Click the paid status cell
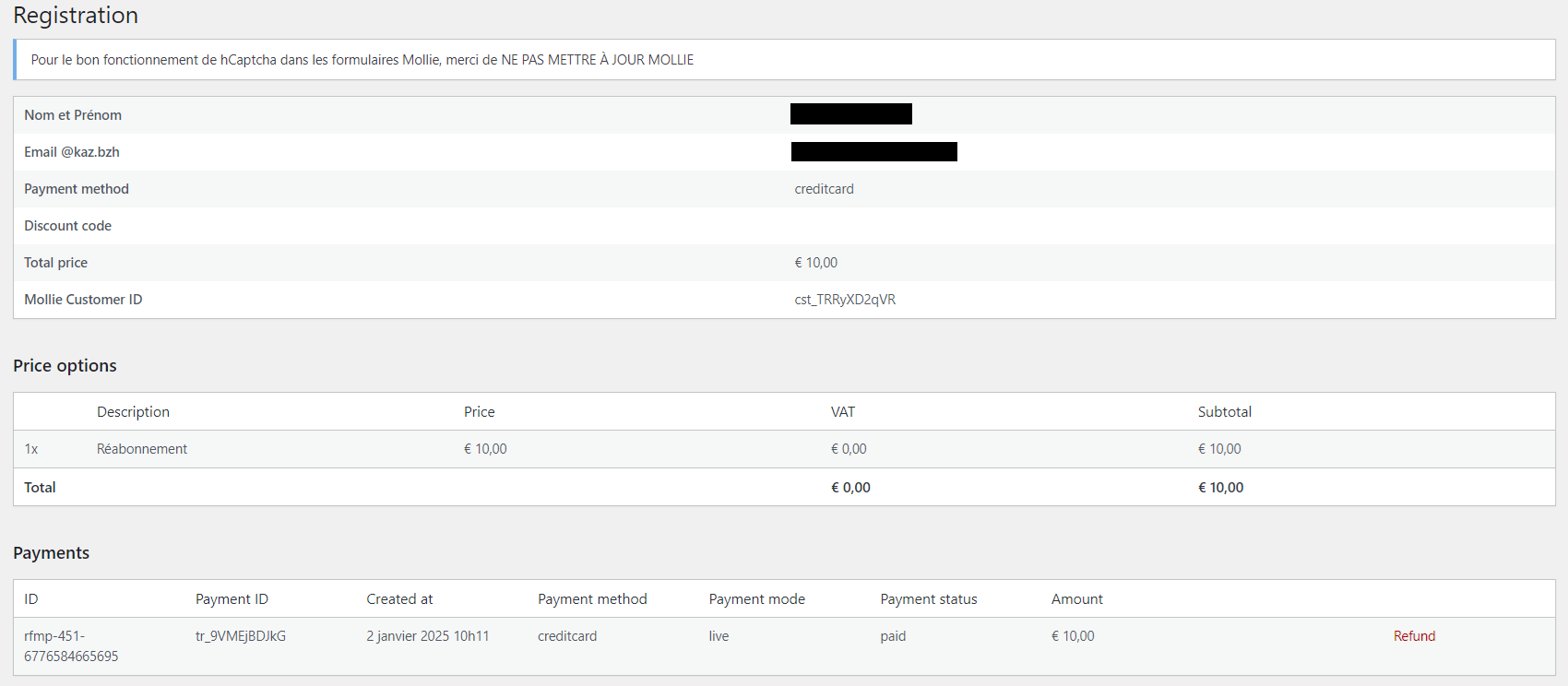Viewport: 1568px width, 686px height. pyautogui.click(x=893, y=636)
